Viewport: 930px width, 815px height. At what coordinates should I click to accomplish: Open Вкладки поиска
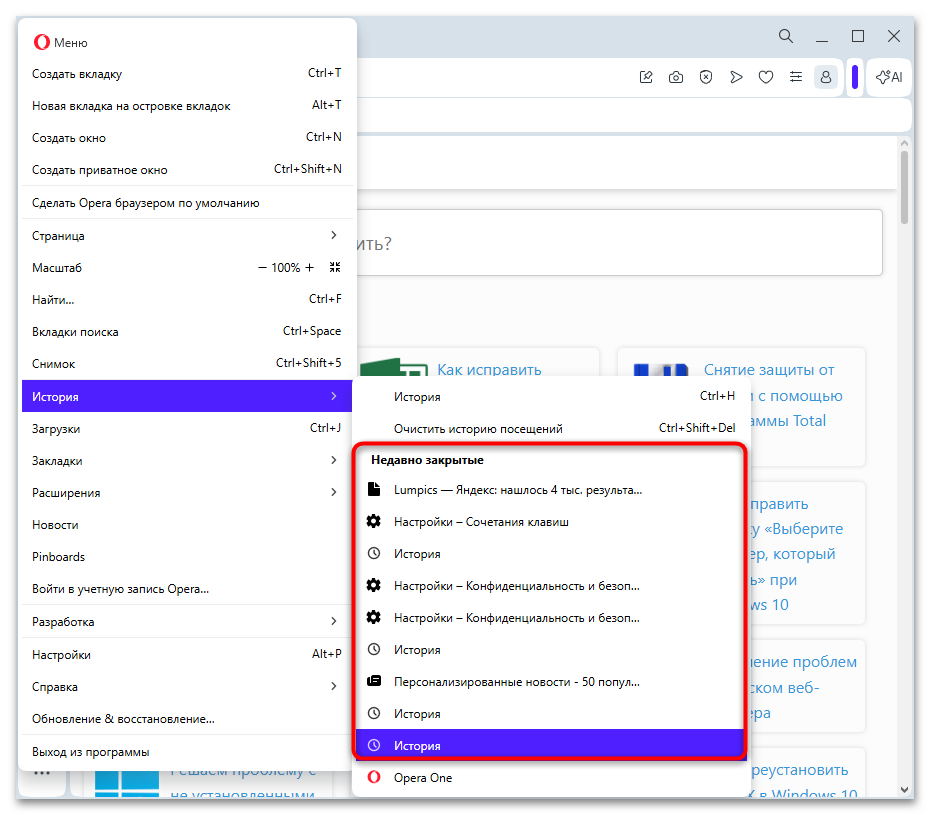[187, 332]
